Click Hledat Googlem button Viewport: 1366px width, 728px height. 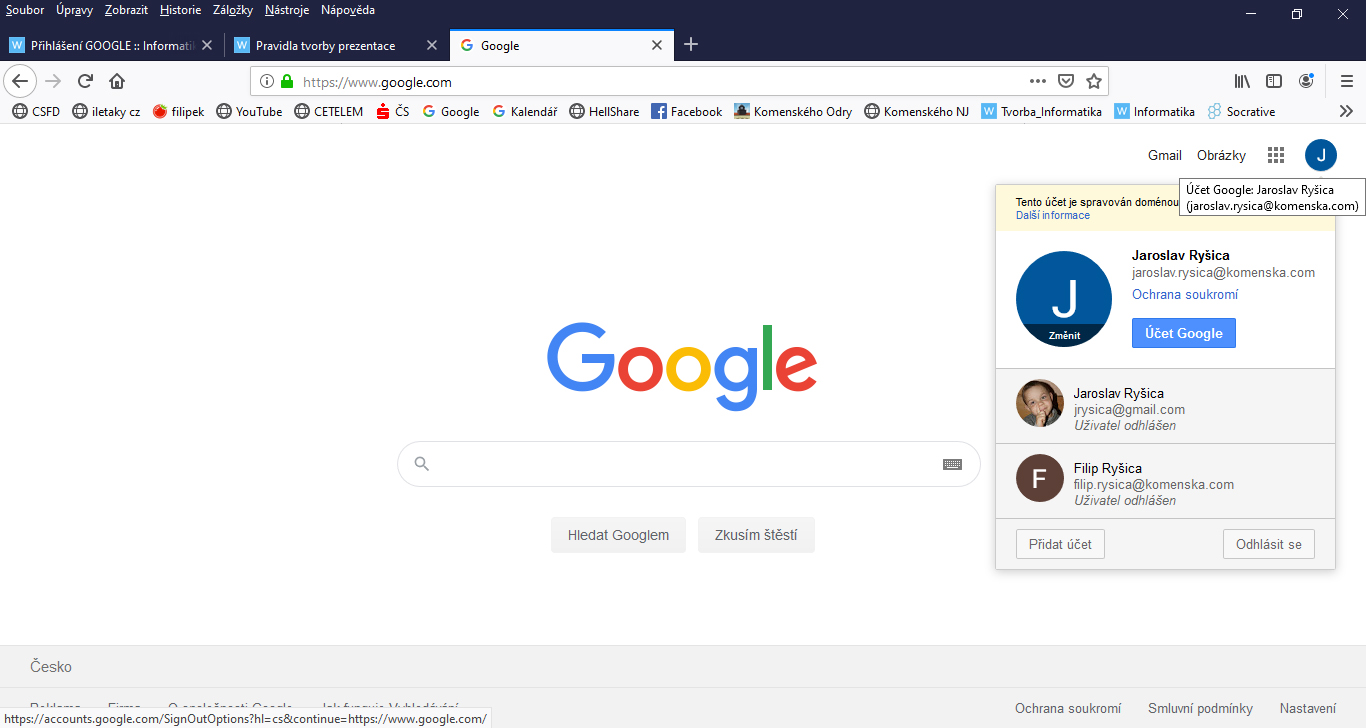point(618,535)
